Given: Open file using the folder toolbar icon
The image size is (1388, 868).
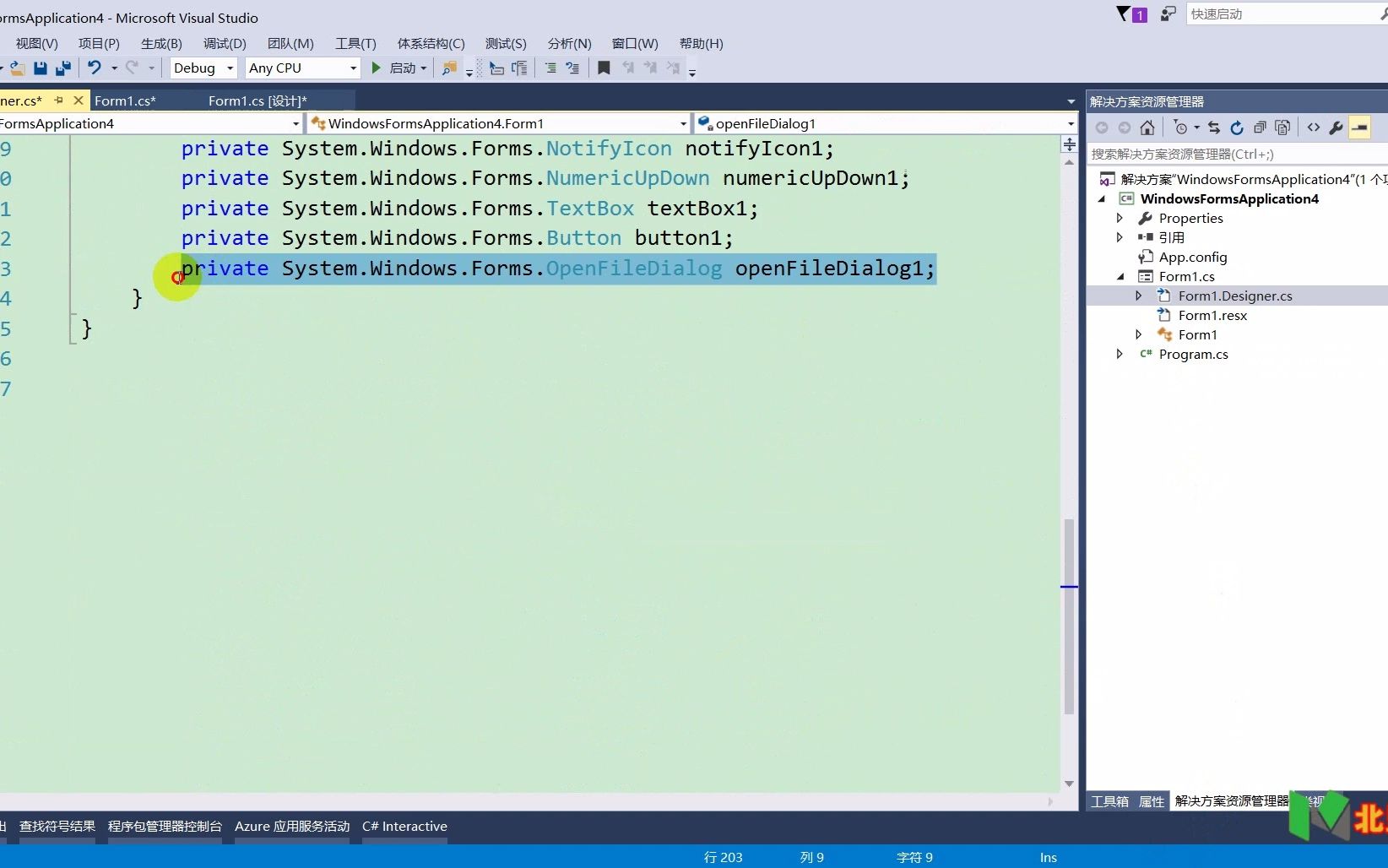Looking at the screenshot, I should tap(17, 68).
